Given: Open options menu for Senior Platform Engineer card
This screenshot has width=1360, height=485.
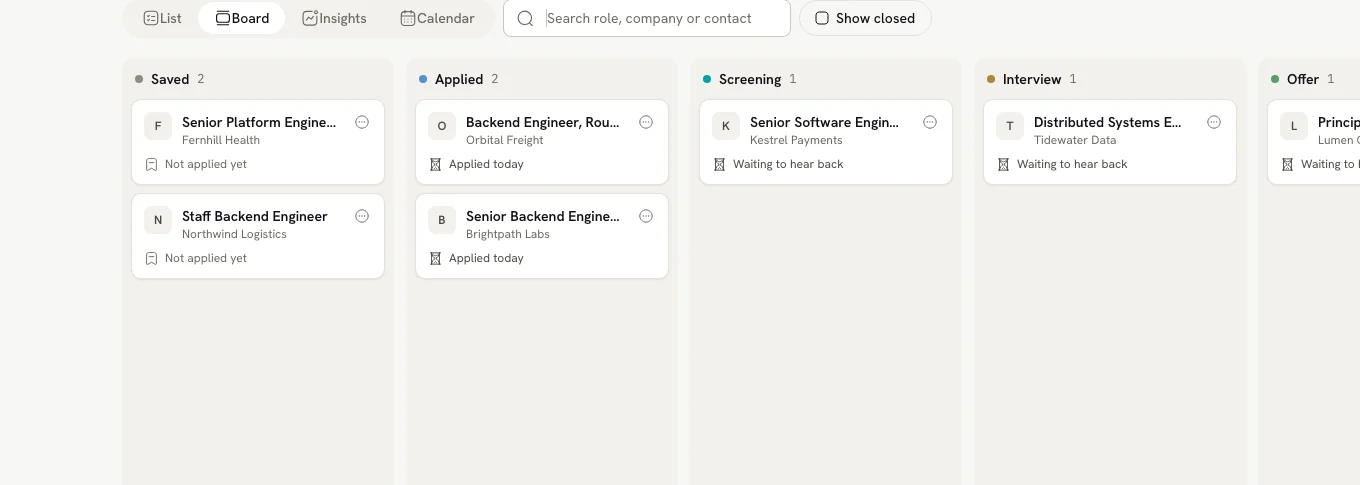Looking at the screenshot, I should 362,122.
